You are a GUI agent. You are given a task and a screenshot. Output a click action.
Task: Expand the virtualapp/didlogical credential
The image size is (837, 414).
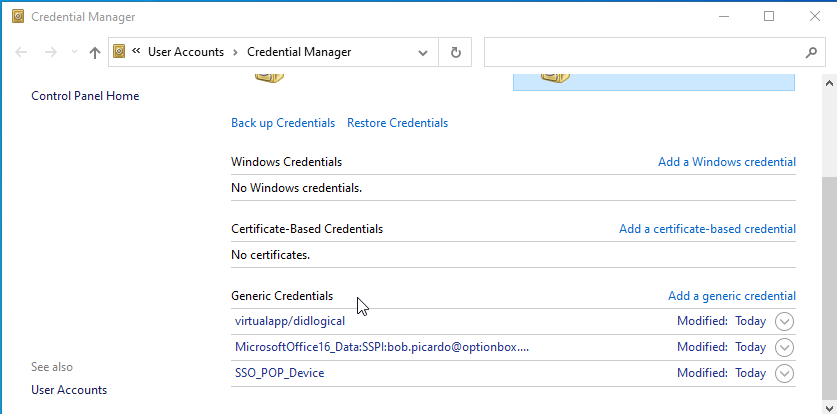pyautogui.click(x=784, y=321)
